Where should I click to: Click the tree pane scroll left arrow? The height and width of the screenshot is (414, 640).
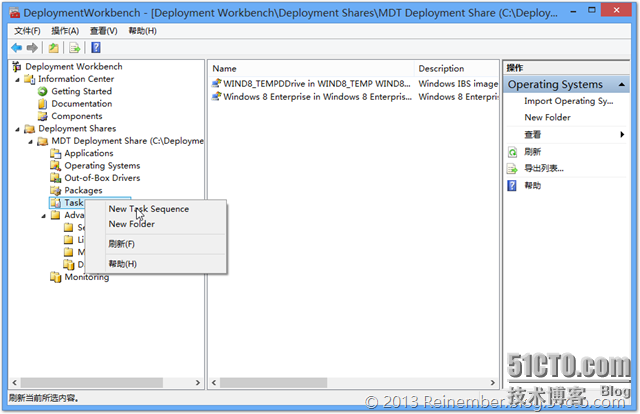click(x=14, y=383)
